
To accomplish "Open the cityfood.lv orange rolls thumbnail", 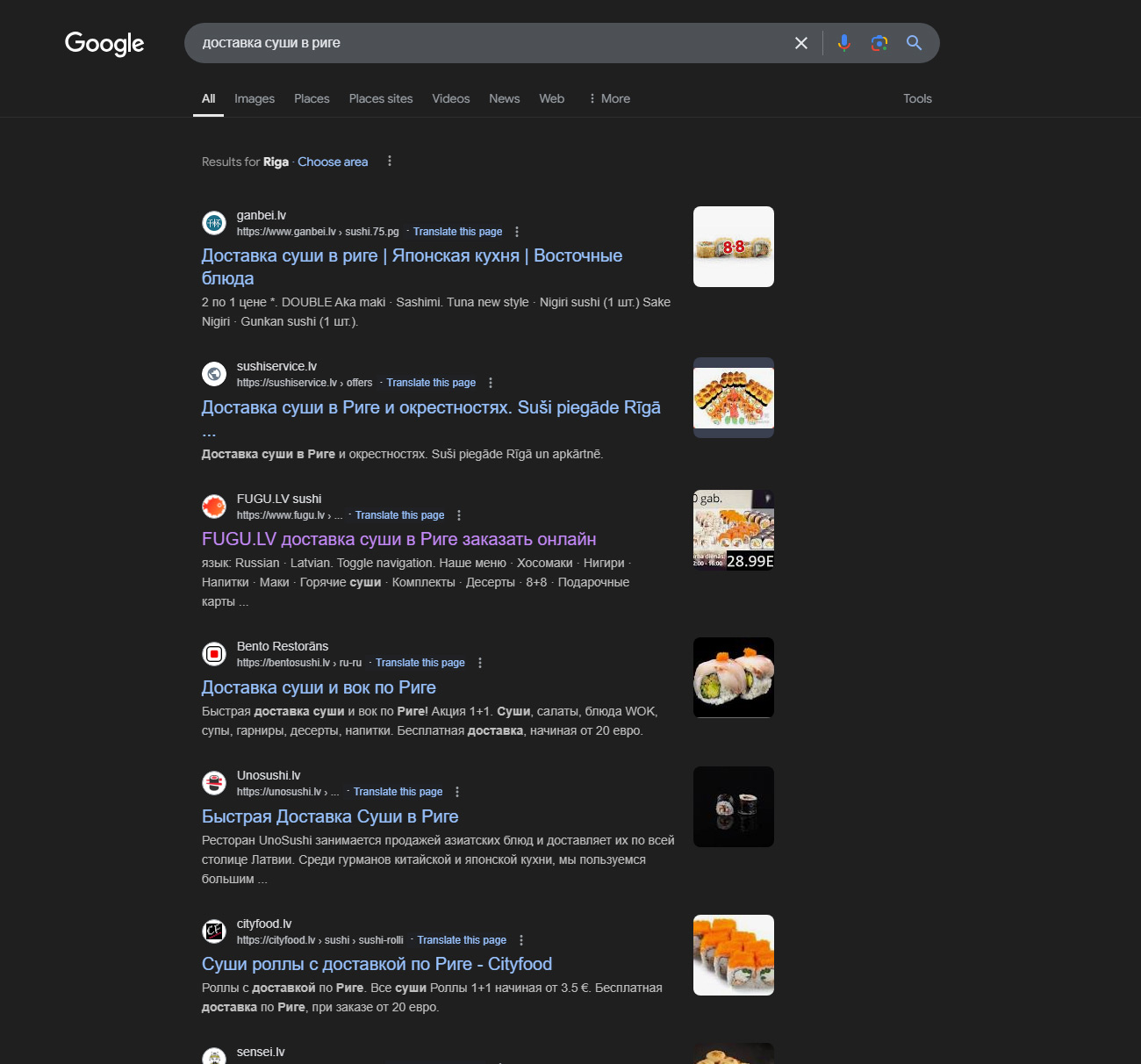I will (x=734, y=955).
